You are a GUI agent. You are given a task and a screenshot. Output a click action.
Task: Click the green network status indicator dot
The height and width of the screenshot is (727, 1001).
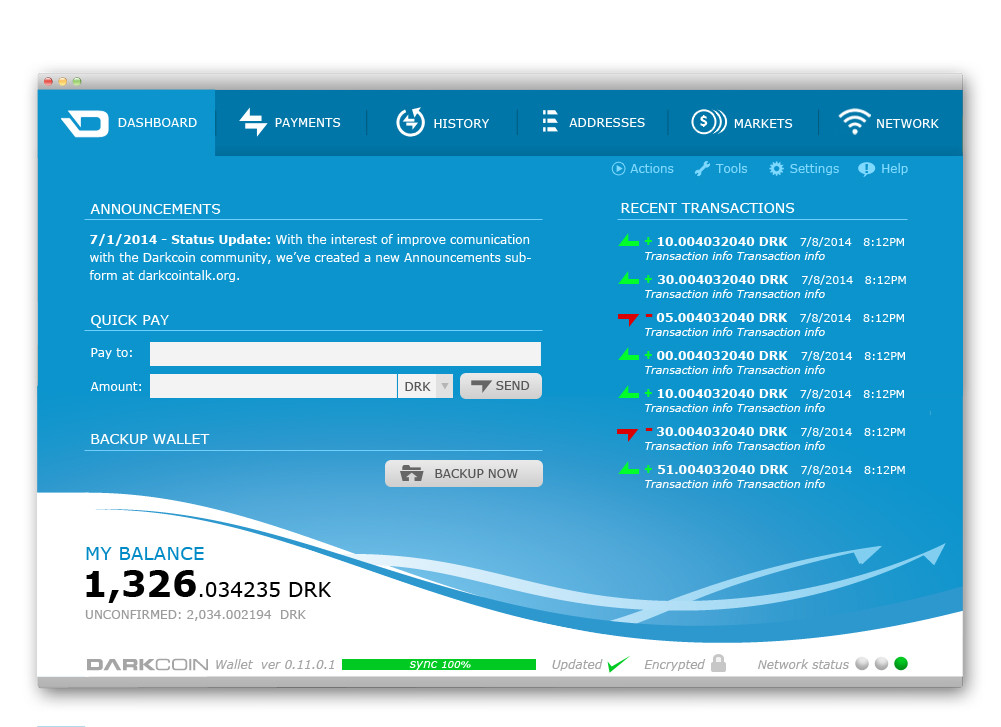tap(901, 664)
